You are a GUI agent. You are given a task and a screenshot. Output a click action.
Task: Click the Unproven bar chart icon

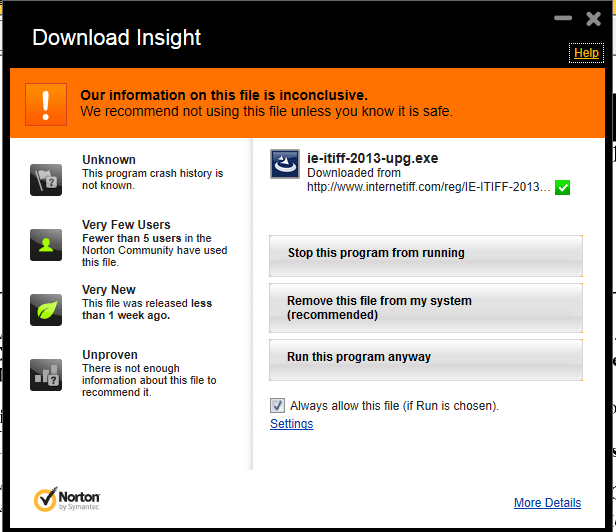tap(46, 375)
